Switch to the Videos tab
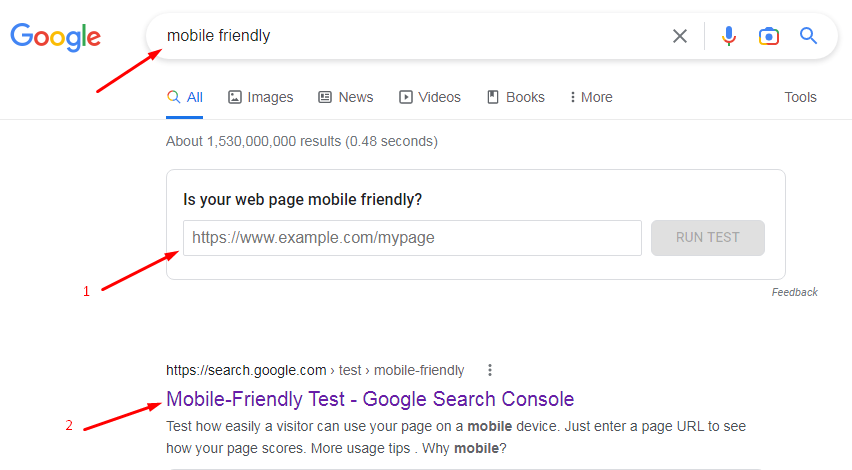852x470 pixels. click(x=430, y=97)
